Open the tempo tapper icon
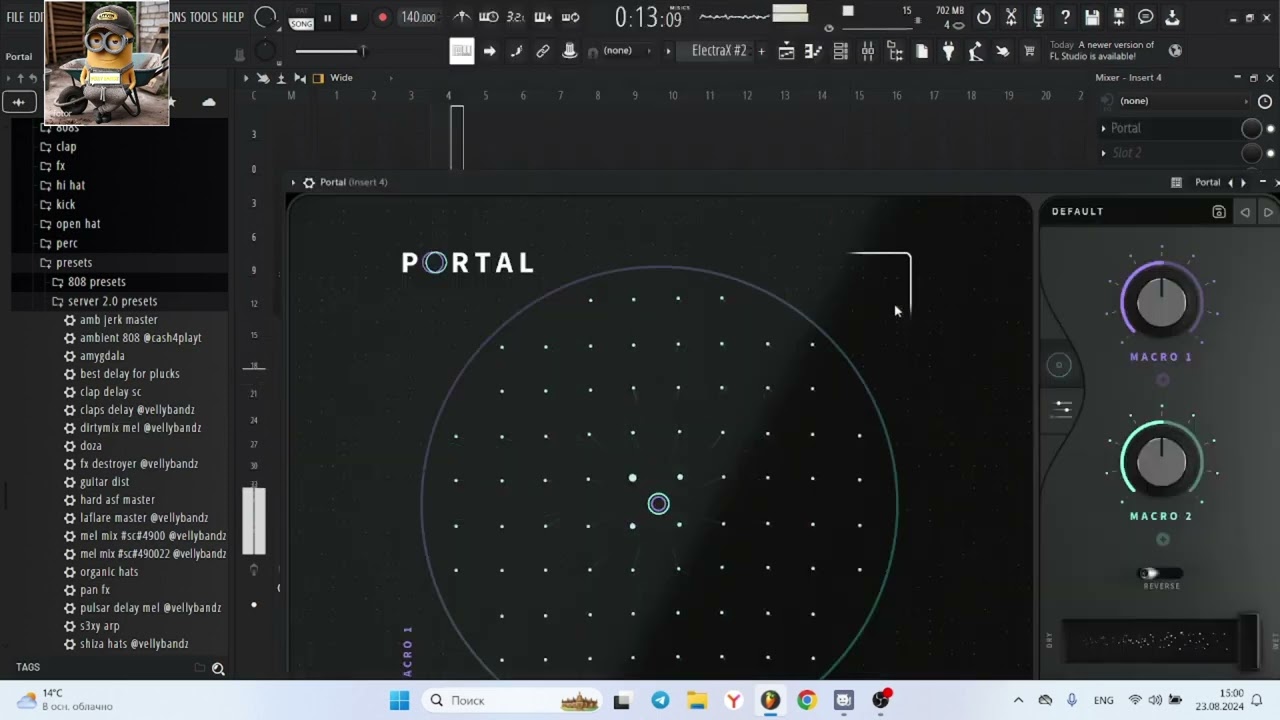This screenshot has width=1280, height=720. tap(975, 51)
